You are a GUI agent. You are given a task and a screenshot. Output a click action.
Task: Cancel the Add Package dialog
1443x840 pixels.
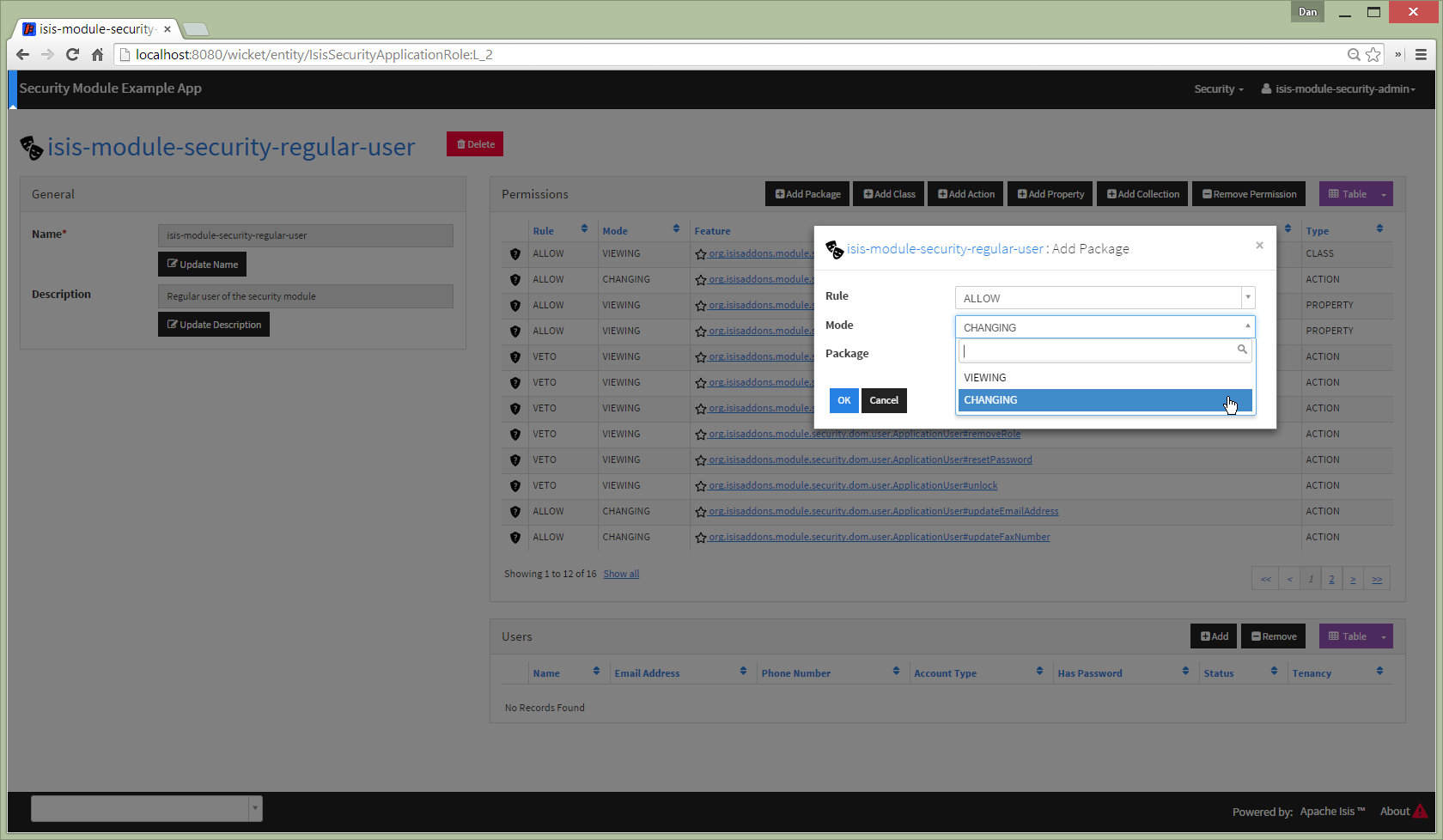coord(884,400)
